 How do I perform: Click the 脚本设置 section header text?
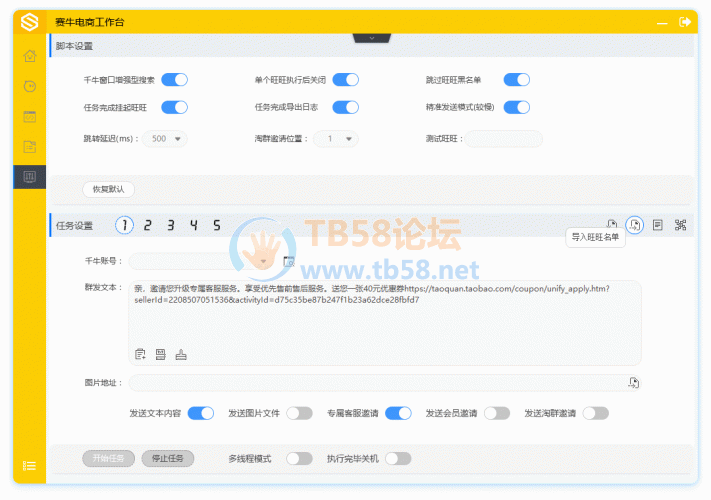[74, 46]
